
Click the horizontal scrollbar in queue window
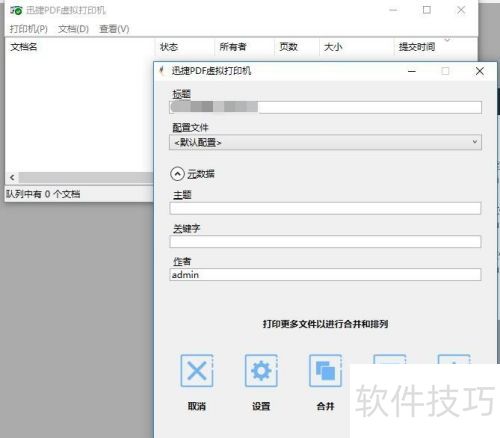click(x=86, y=177)
